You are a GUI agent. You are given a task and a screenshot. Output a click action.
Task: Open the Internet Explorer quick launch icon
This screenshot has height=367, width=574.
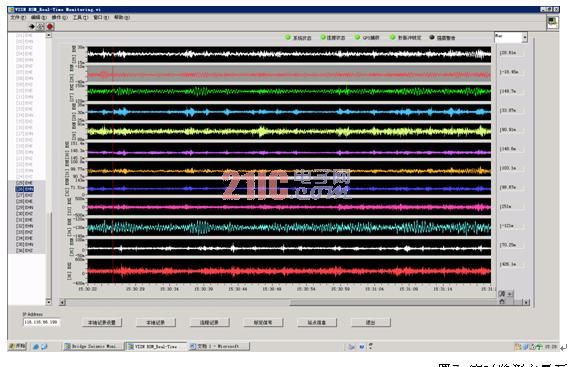[36, 346]
